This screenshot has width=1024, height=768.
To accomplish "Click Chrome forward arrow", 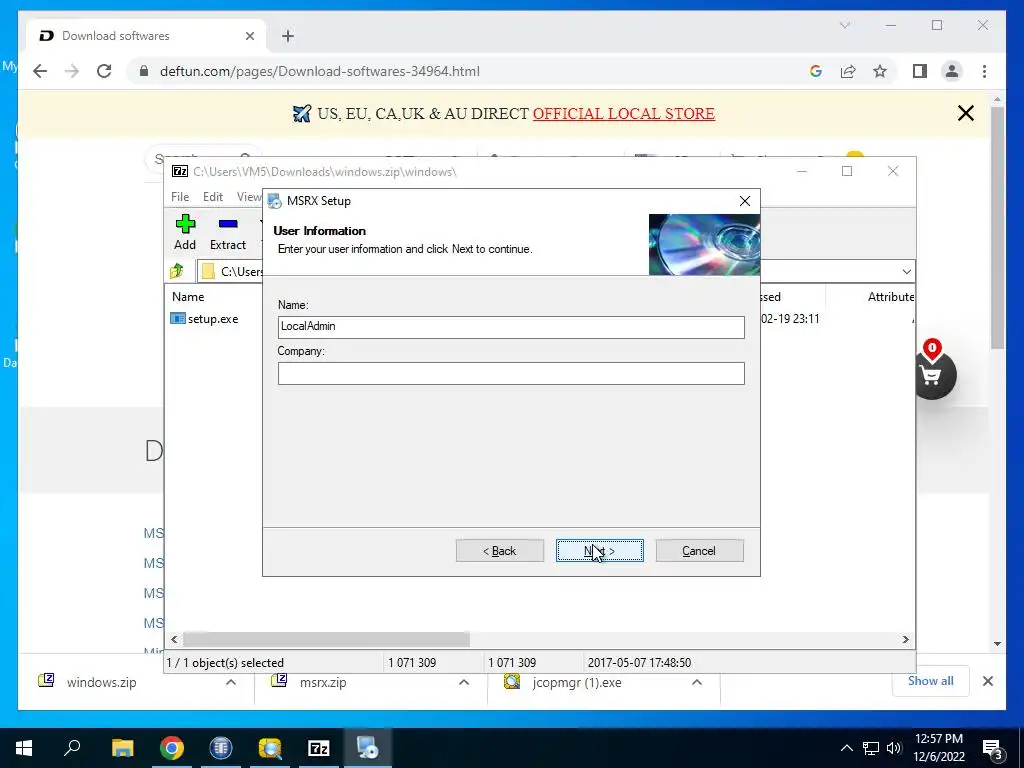I will pyautogui.click(x=72, y=71).
